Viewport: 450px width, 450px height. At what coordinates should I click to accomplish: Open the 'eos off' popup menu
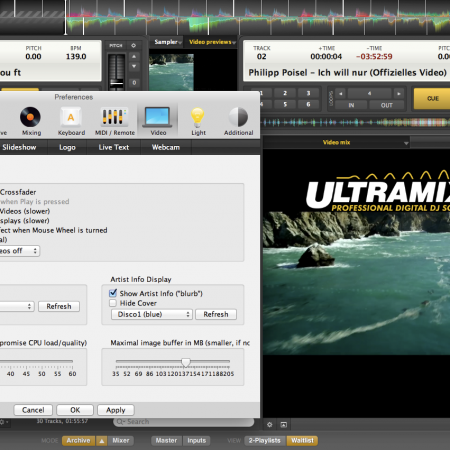pyautogui.click(x=19, y=251)
